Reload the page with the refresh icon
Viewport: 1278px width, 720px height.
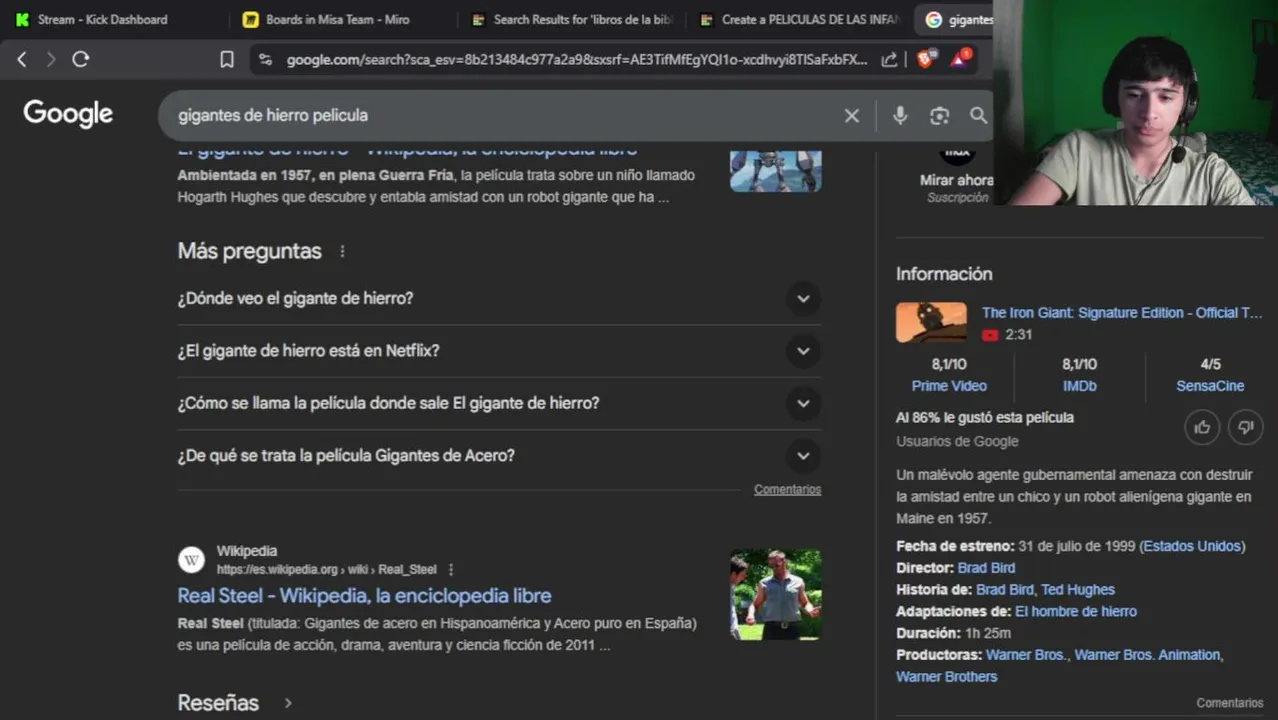81,60
